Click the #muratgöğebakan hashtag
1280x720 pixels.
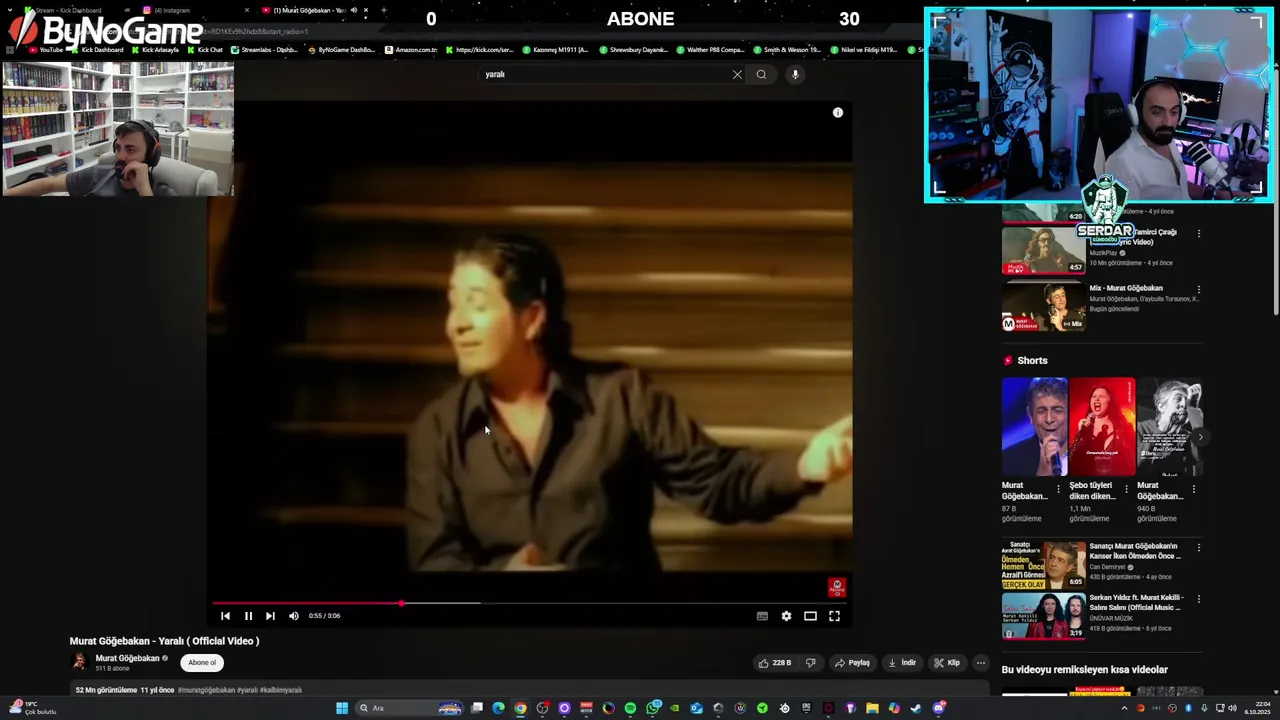tap(206, 690)
